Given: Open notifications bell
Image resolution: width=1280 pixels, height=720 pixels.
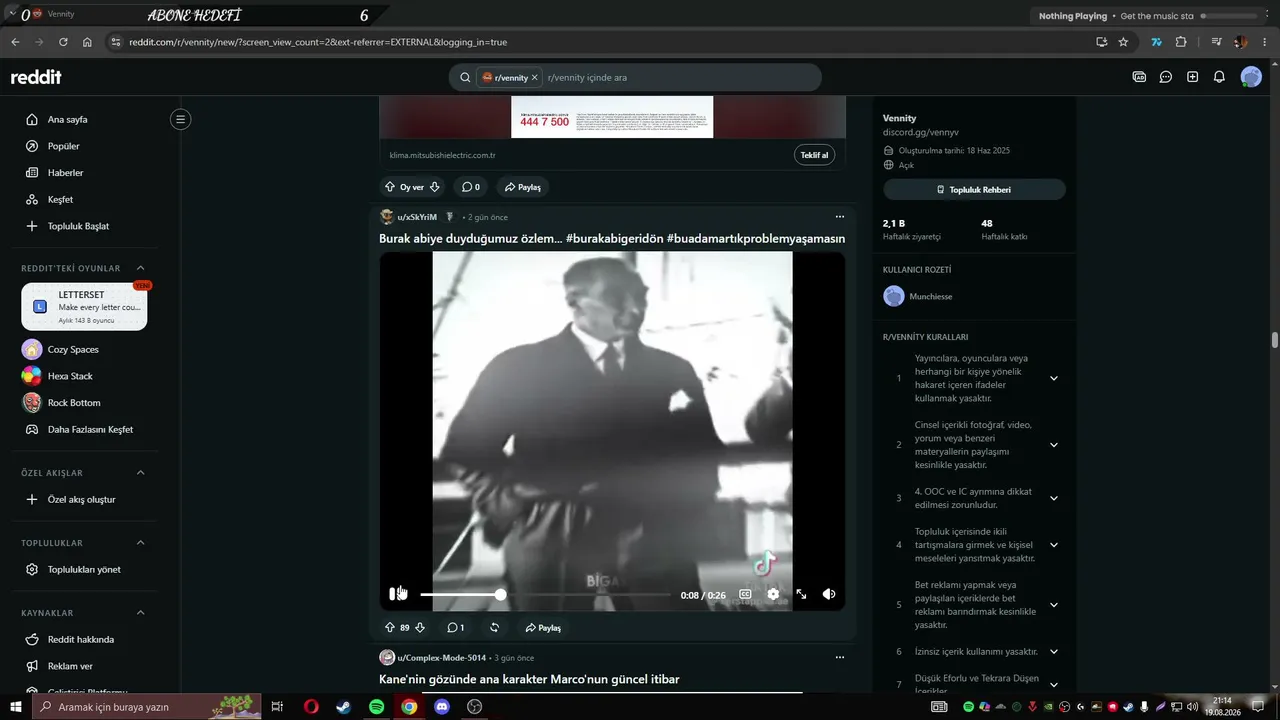Looking at the screenshot, I should pyautogui.click(x=1219, y=77).
